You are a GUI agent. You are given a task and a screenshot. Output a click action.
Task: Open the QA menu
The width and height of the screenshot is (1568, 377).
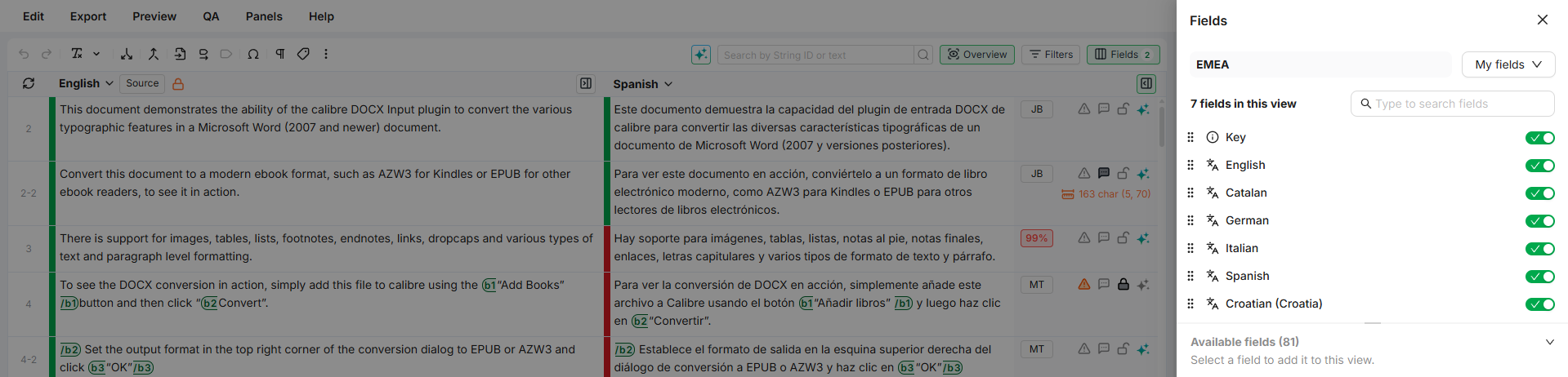pos(211,16)
